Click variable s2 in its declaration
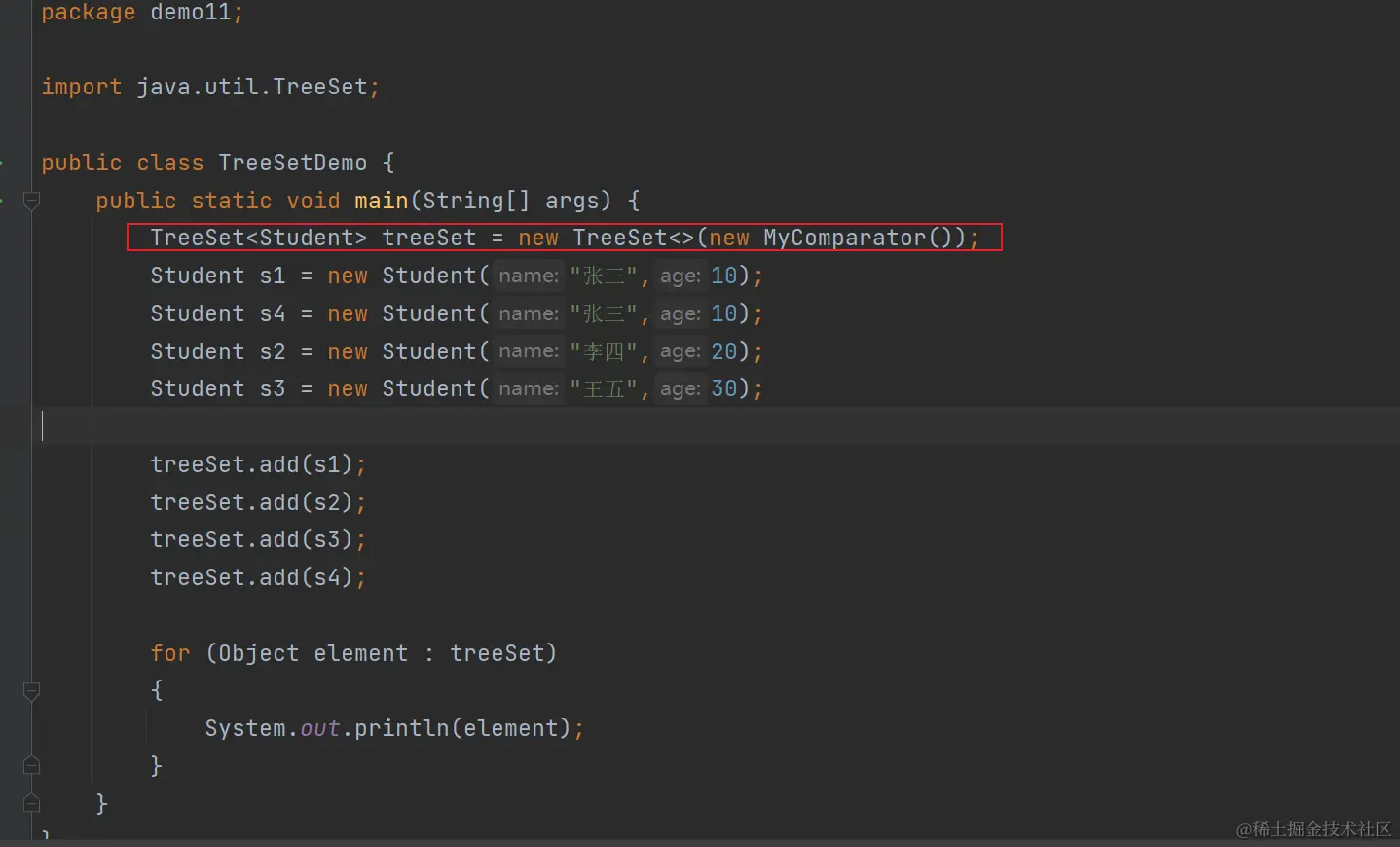The image size is (1400, 847). click(273, 351)
